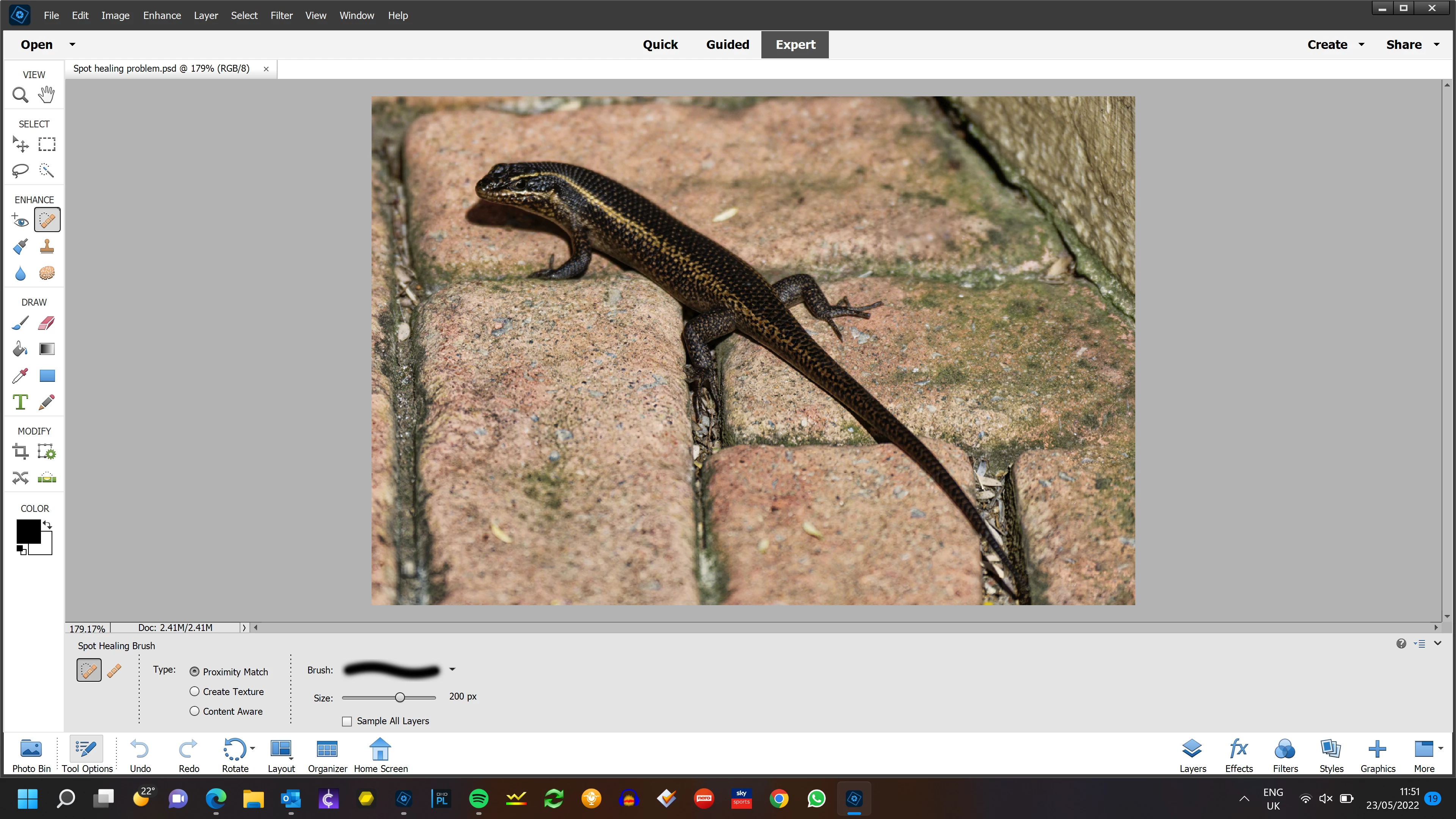
Task: Select the Hand tool
Action: coord(47,94)
